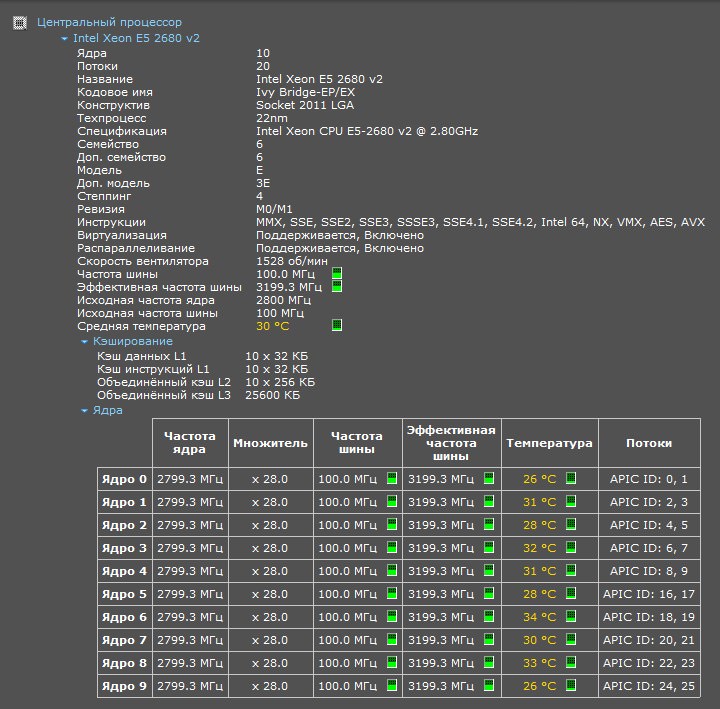
Task: Click the bus frequency graph icon in the Ядро 1 row
Action: 392,501
